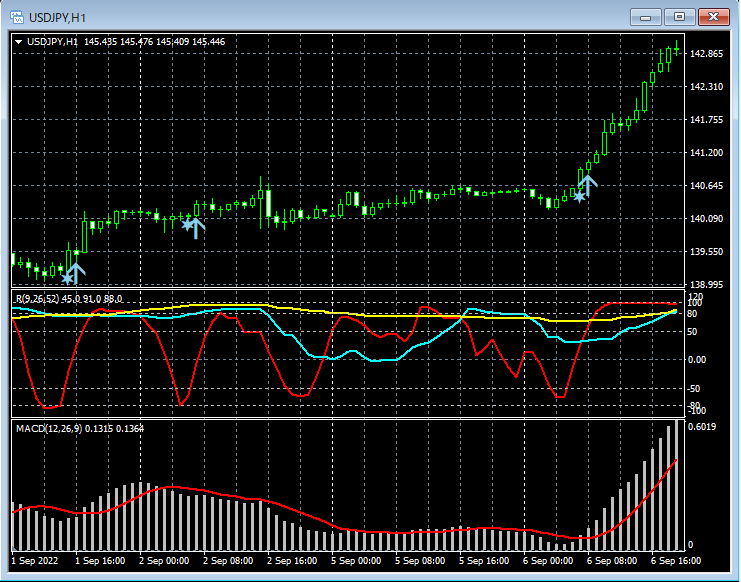Close the USDJPY,H1 chart window
741x582 pixels.
click(714, 17)
